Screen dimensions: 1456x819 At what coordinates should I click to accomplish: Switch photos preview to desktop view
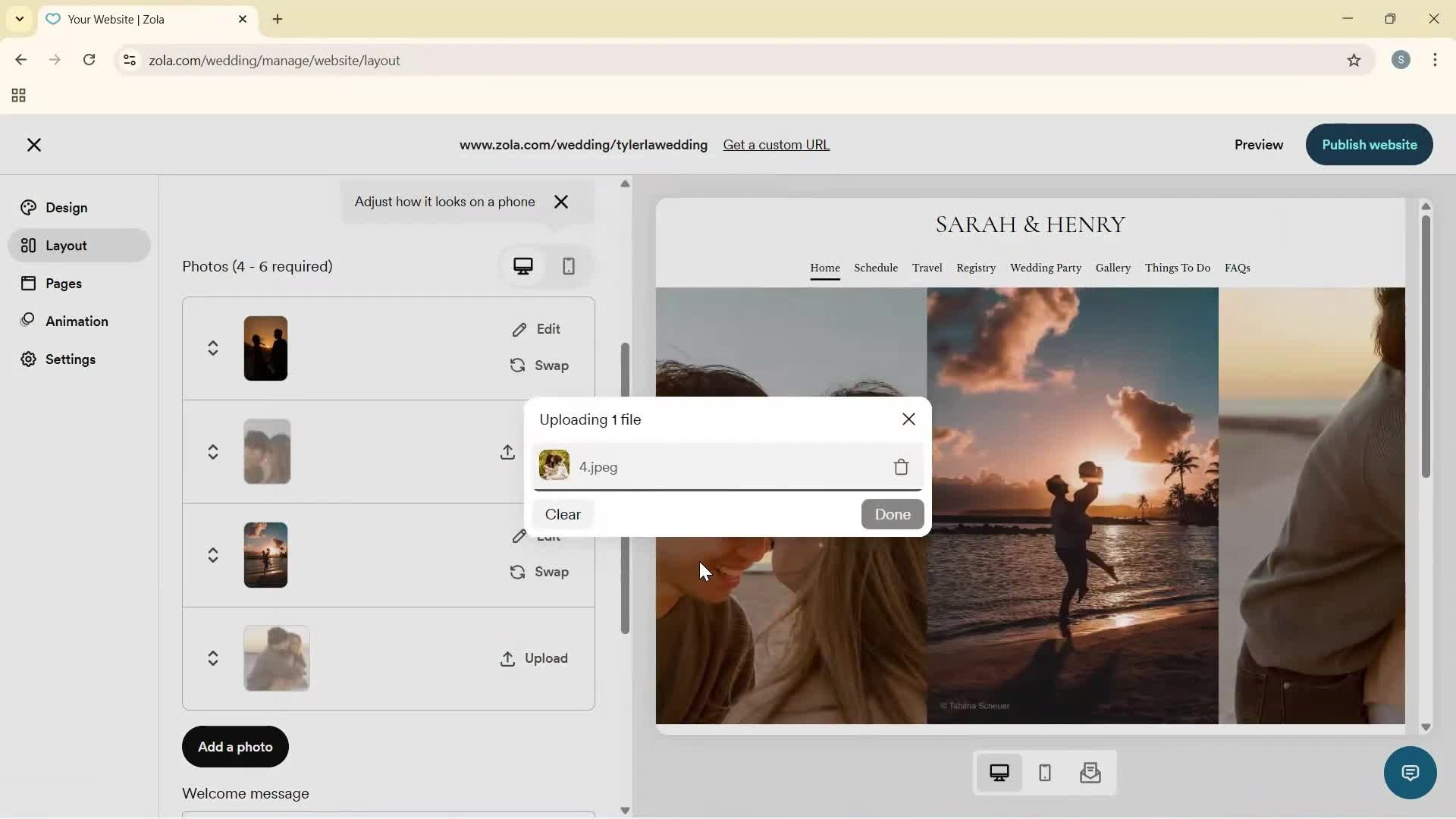[524, 266]
